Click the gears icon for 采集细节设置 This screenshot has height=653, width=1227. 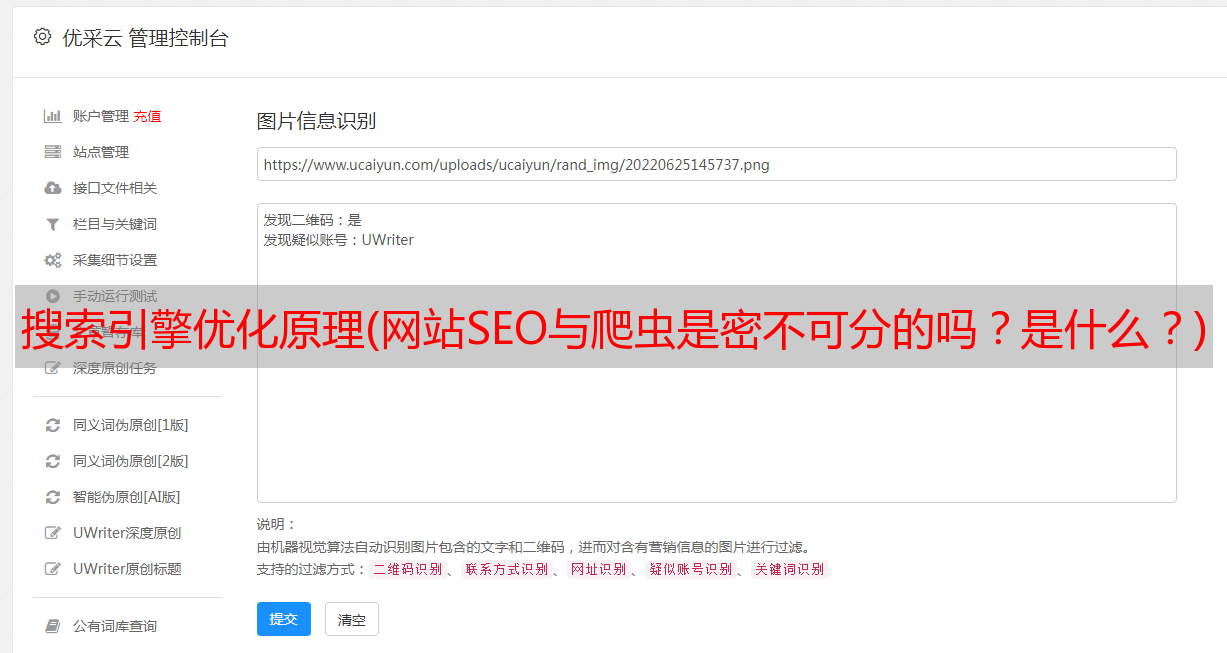click(x=53, y=260)
